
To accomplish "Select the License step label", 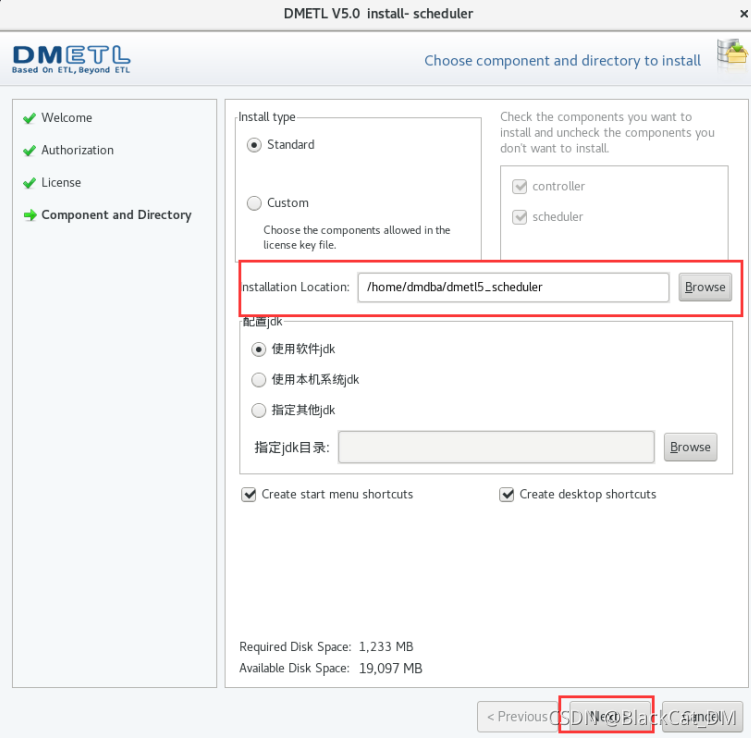I will [x=61, y=183].
